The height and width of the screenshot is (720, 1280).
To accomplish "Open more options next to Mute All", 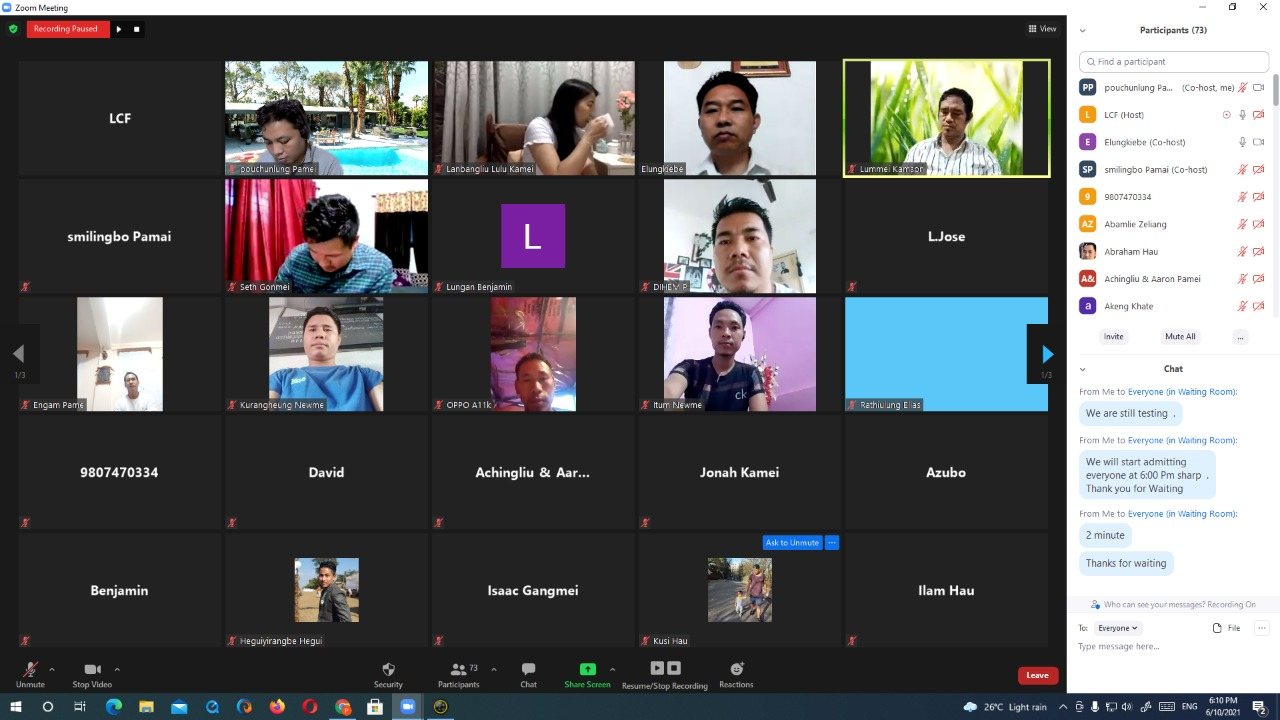I will click(1240, 337).
